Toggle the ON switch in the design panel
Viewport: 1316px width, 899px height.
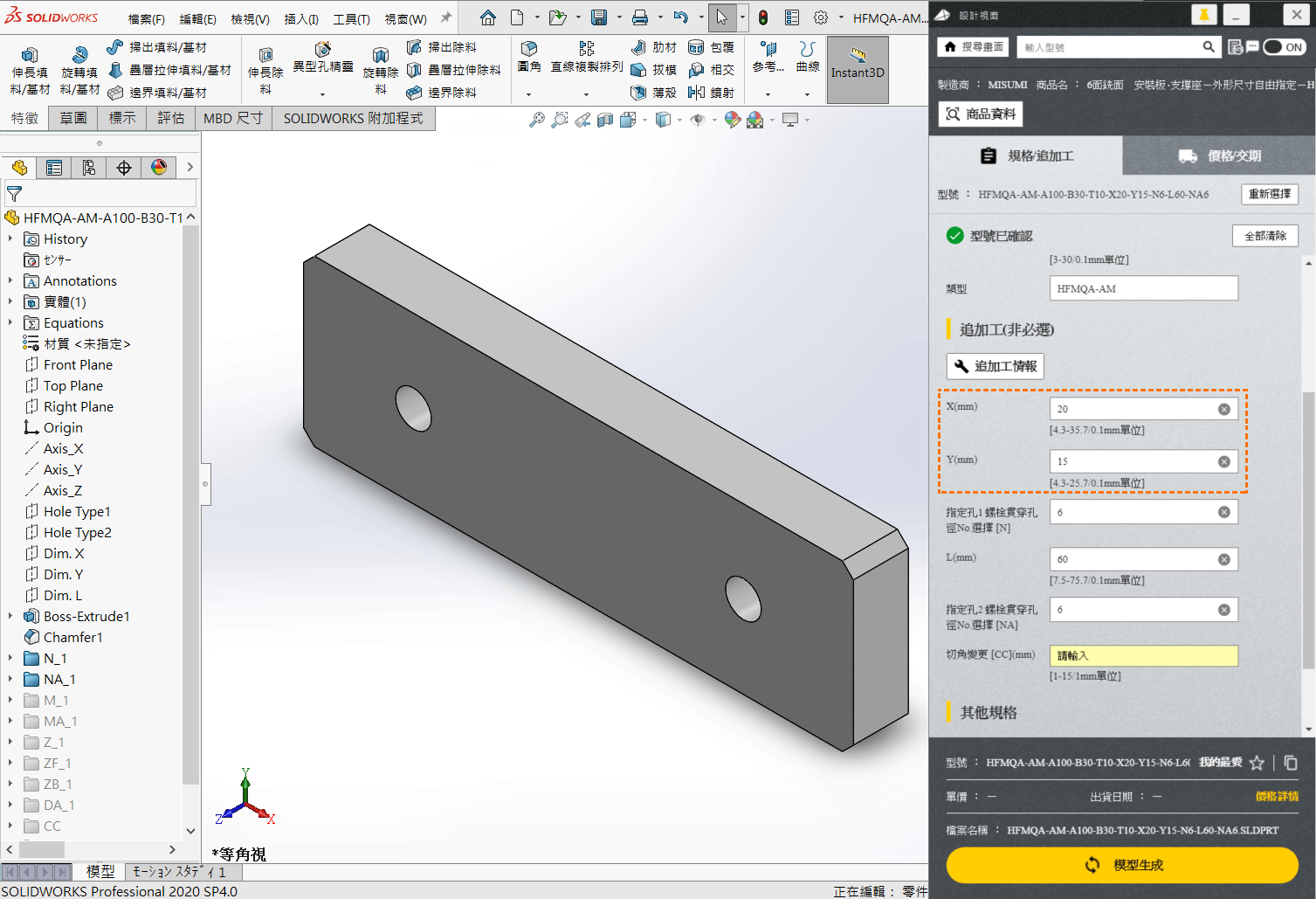1285,47
